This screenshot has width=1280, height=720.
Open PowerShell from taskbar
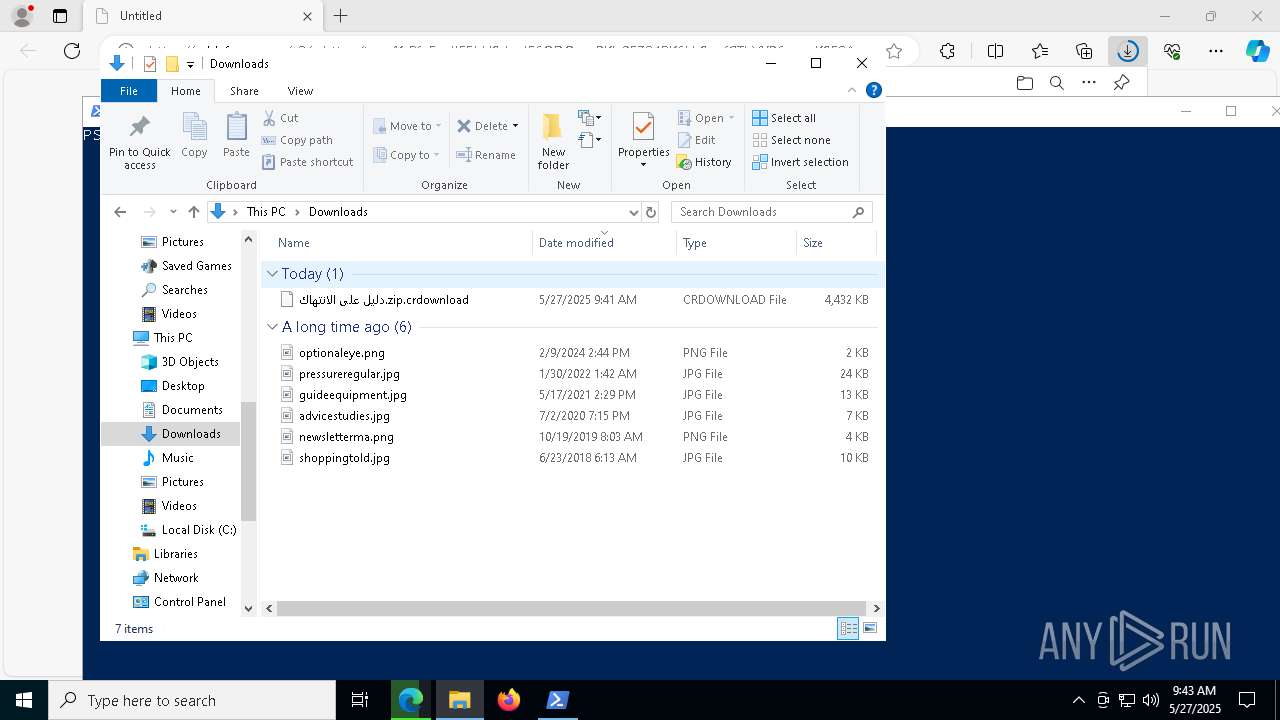point(557,700)
